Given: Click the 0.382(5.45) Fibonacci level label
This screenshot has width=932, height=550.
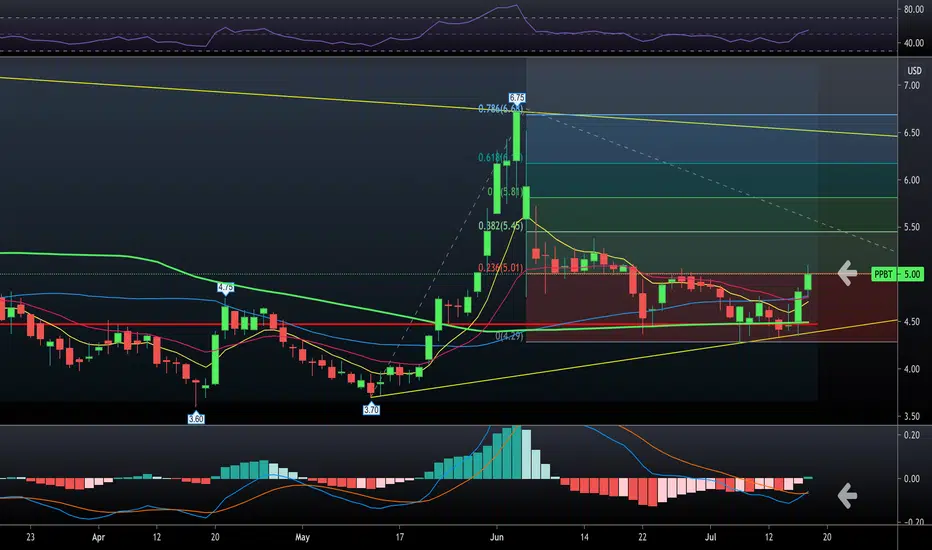Looking at the screenshot, I should click(500, 226).
